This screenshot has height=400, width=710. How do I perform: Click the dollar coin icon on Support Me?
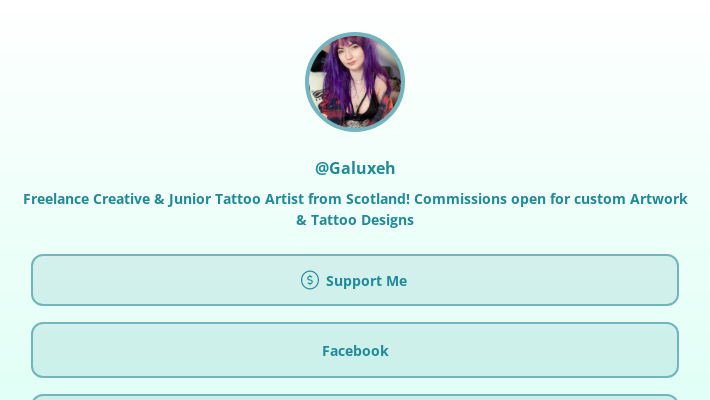(310, 280)
